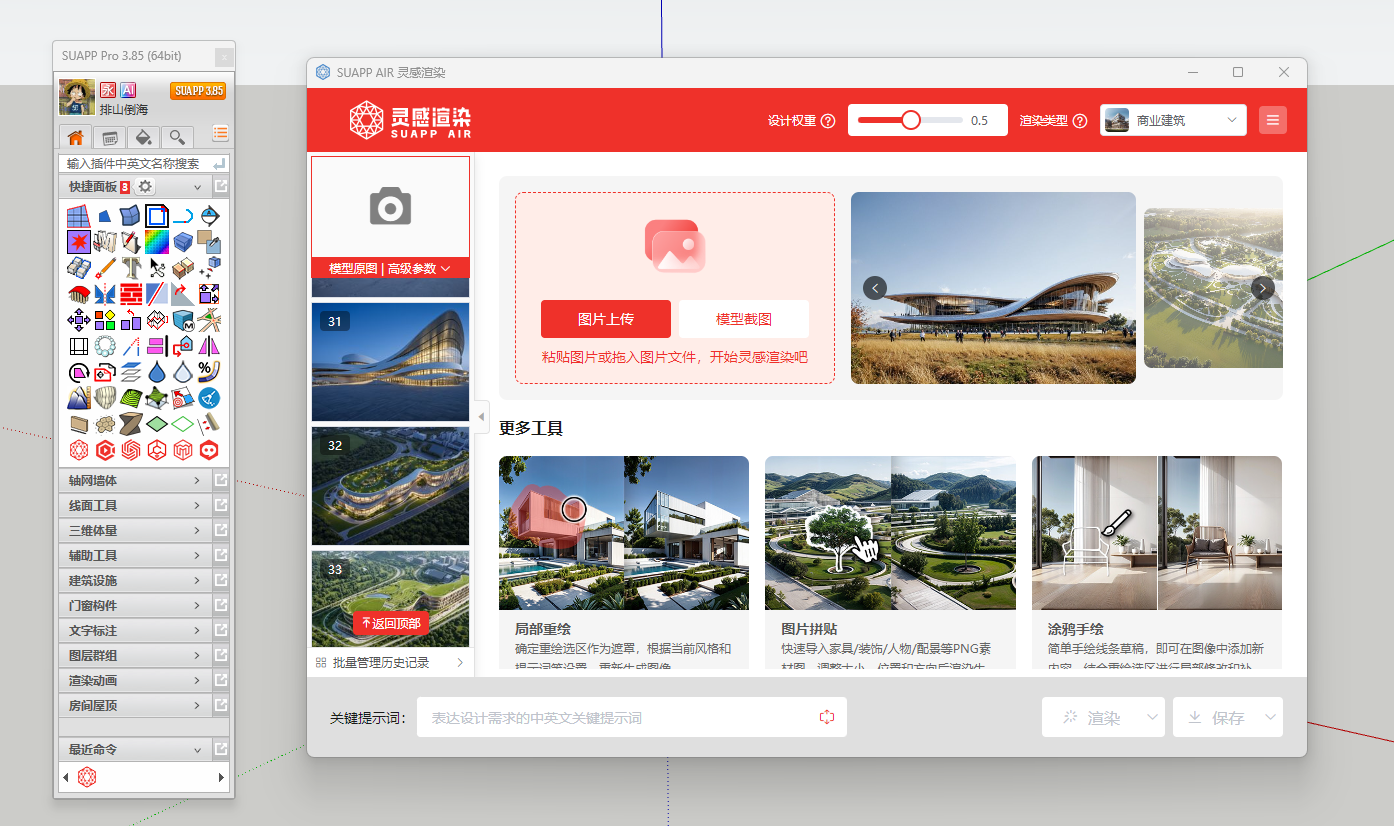Image resolution: width=1394 pixels, height=826 pixels.
Task: Collapse the 快捷面板 section
Action: (197, 187)
